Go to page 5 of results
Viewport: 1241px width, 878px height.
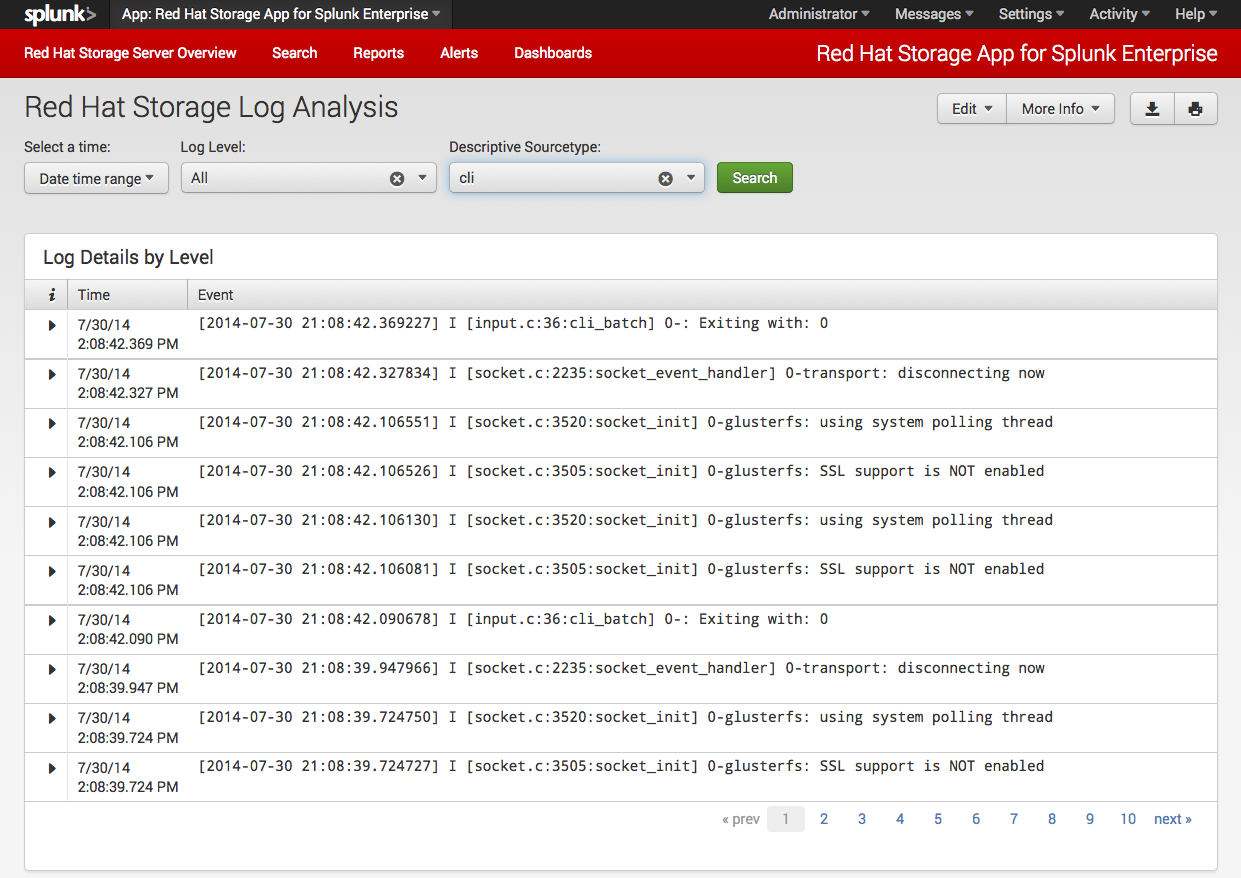938,819
